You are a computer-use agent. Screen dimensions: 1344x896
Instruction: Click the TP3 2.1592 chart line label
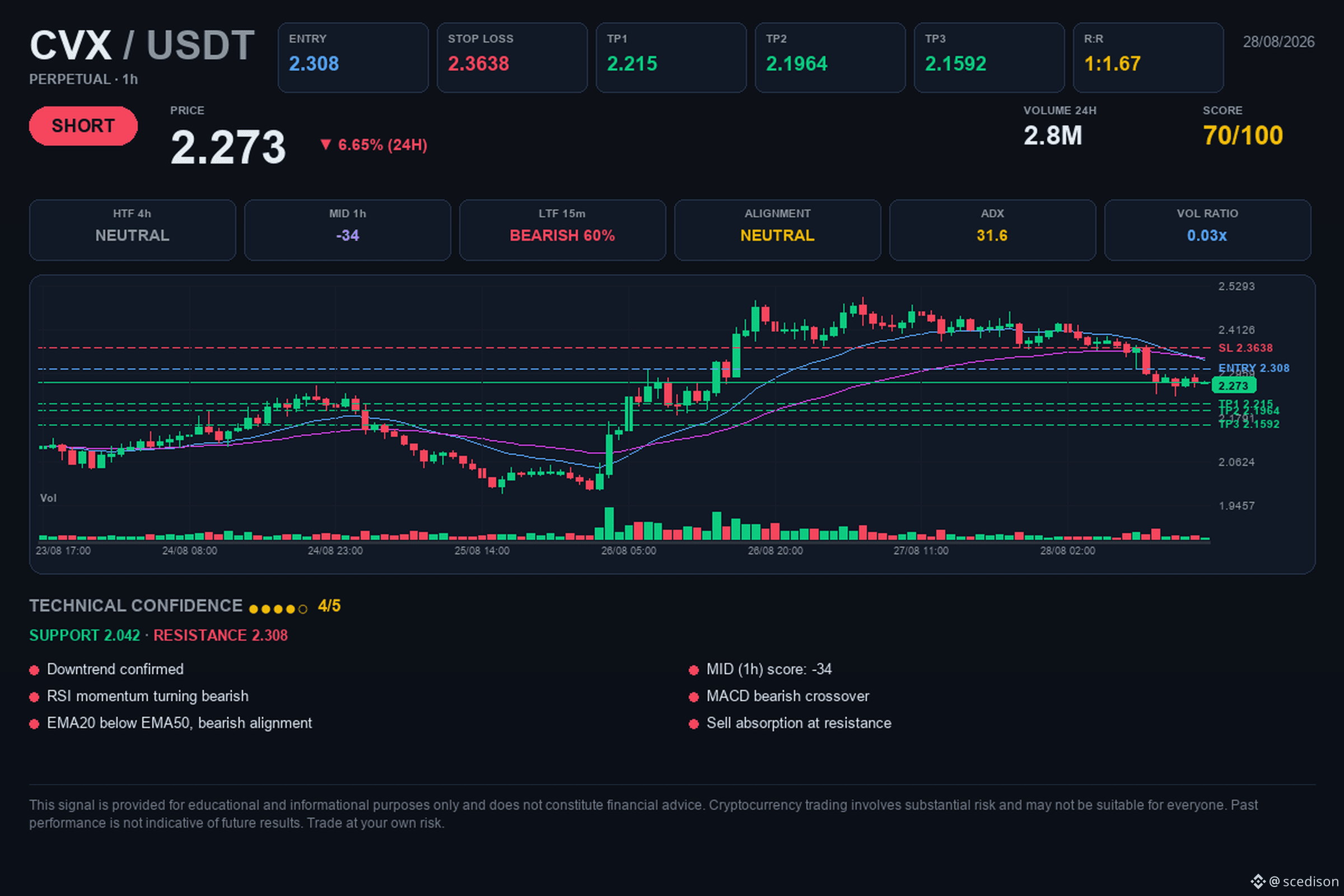click(1249, 424)
